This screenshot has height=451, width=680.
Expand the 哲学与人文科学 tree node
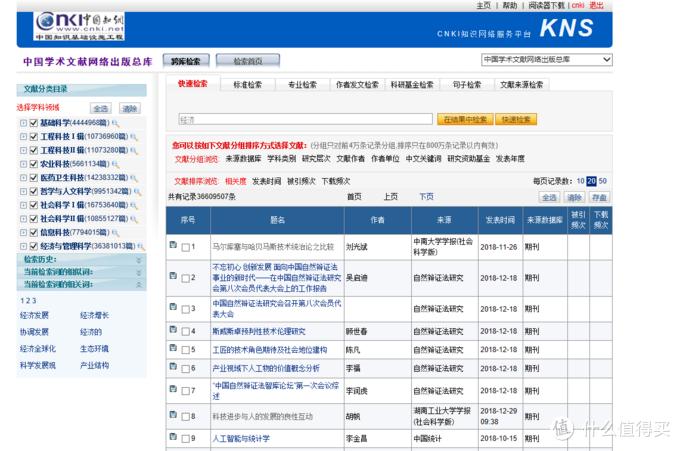tap(23, 191)
